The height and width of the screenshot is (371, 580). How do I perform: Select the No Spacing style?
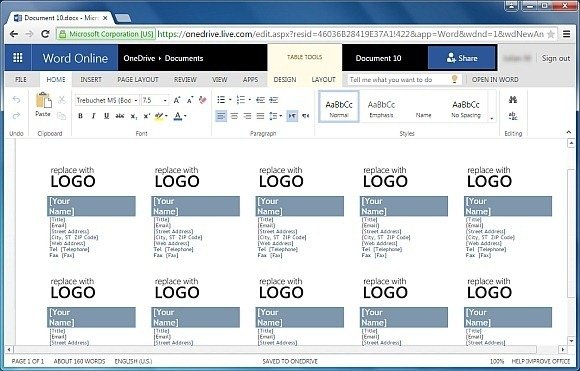click(465, 108)
